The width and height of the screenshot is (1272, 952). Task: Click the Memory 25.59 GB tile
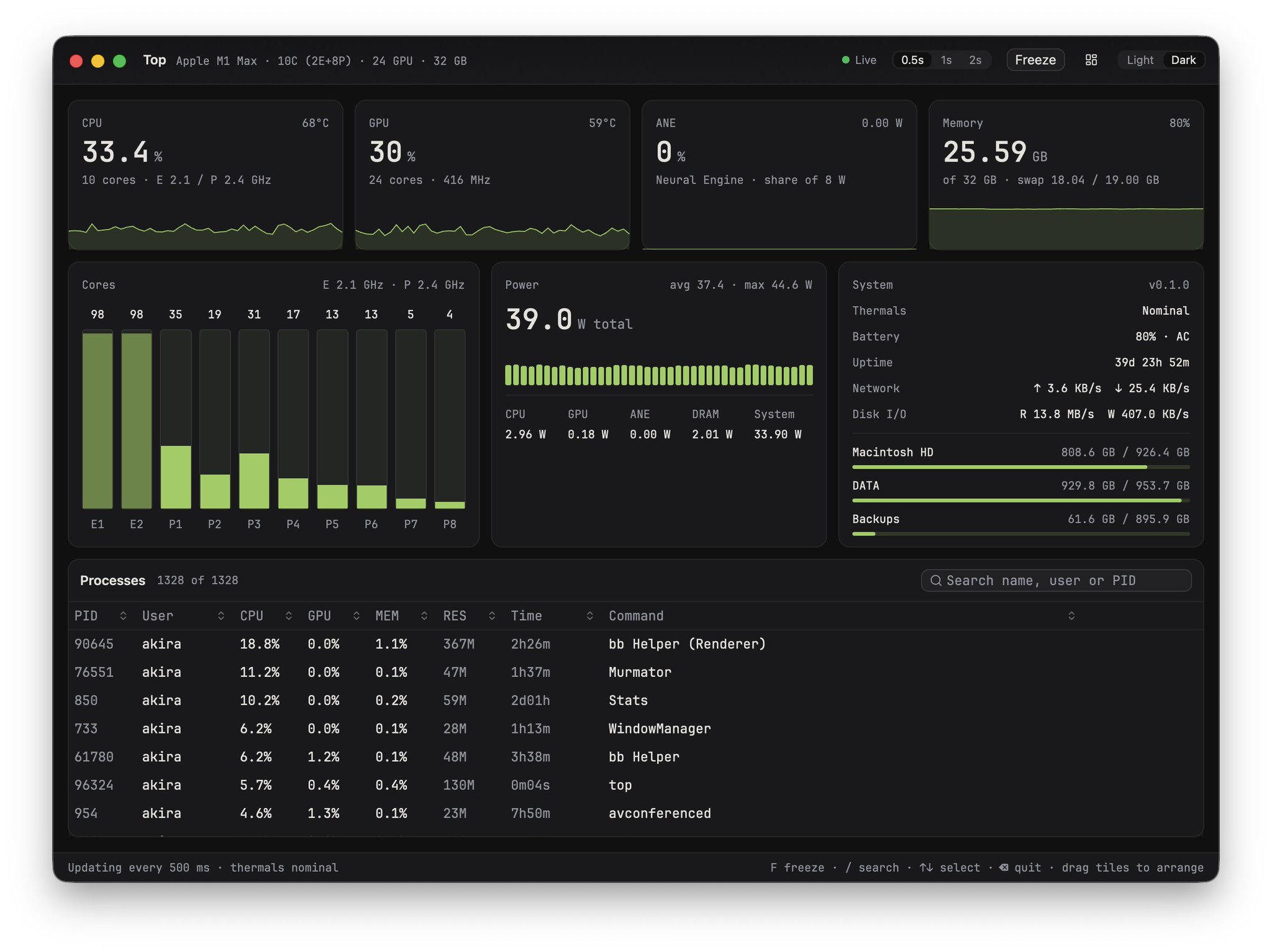coord(1066,175)
